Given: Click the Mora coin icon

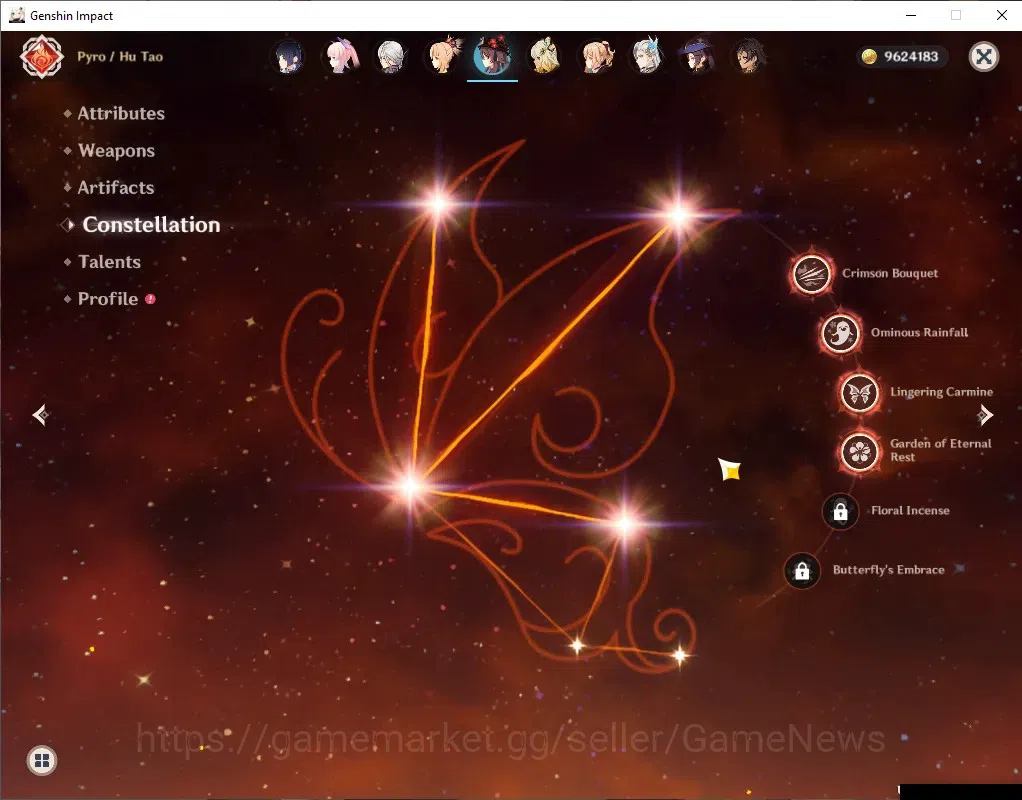Looking at the screenshot, I should [869, 57].
